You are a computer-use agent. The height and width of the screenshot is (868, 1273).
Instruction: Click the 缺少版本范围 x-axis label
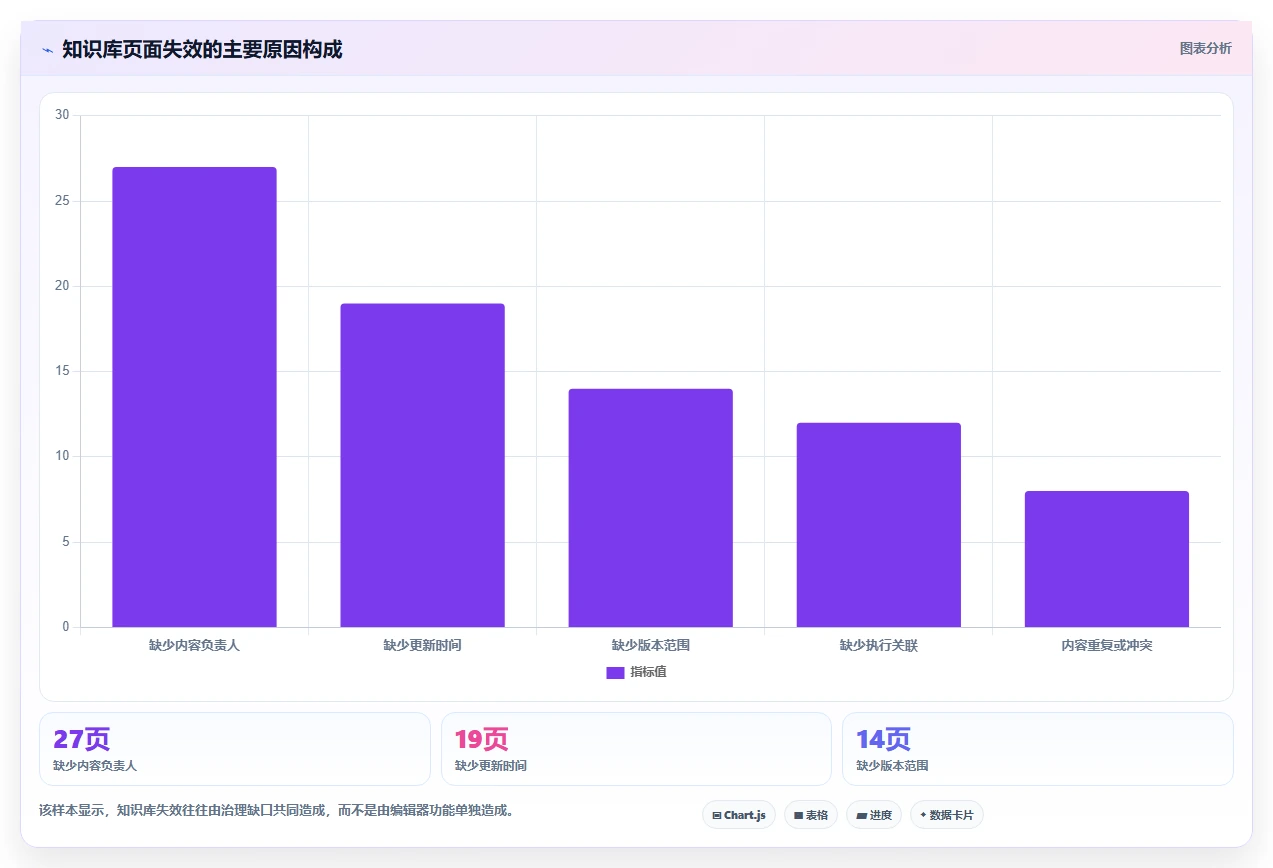click(x=650, y=646)
